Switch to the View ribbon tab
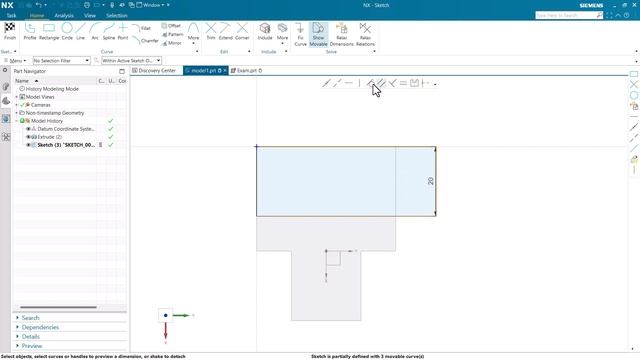640x360 pixels. coord(90,16)
